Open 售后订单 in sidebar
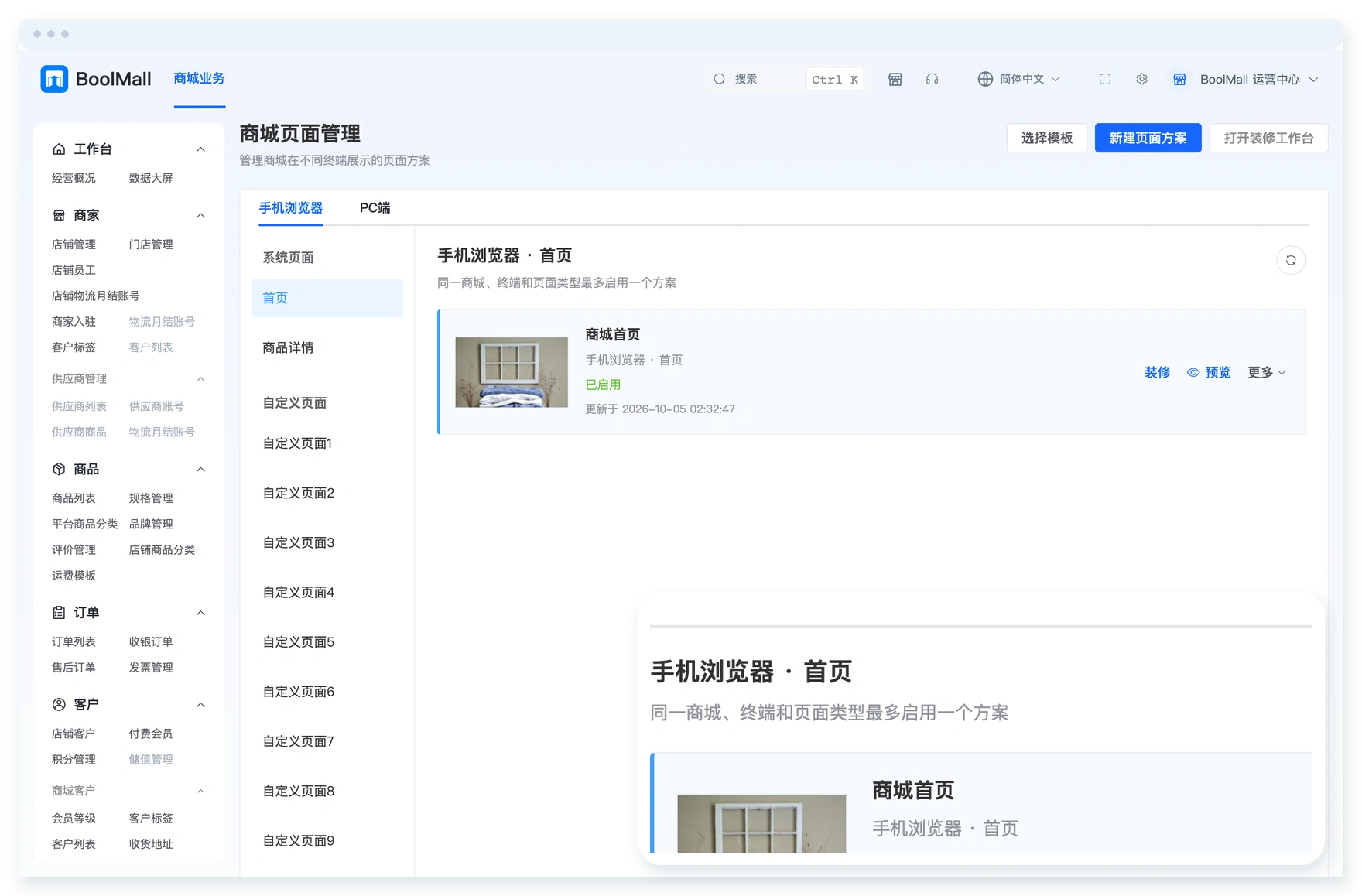 (x=74, y=667)
